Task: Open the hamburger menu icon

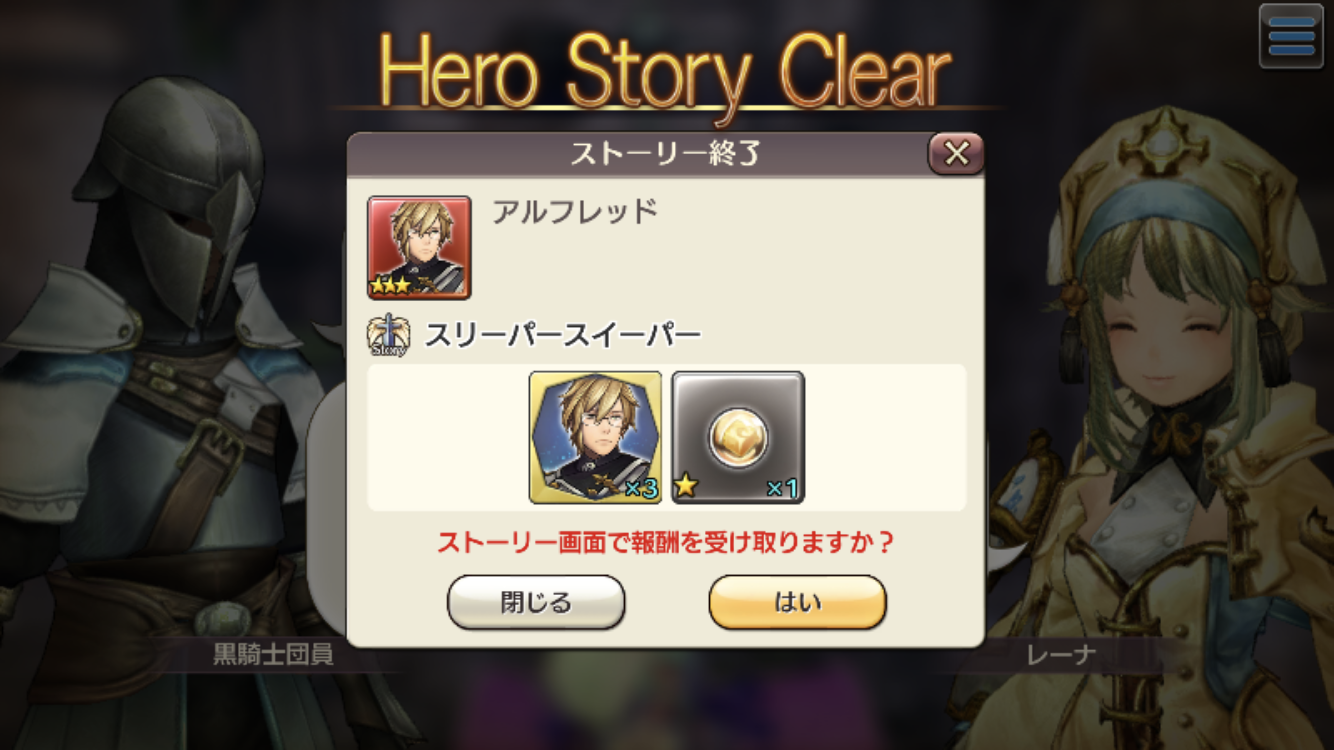Action: (x=1291, y=36)
